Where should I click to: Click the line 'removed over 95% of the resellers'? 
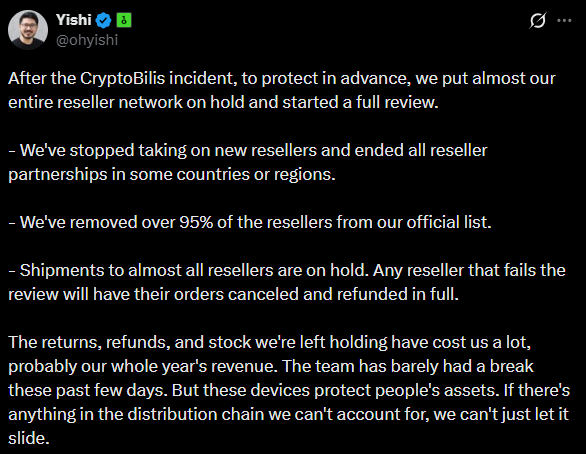(x=250, y=222)
